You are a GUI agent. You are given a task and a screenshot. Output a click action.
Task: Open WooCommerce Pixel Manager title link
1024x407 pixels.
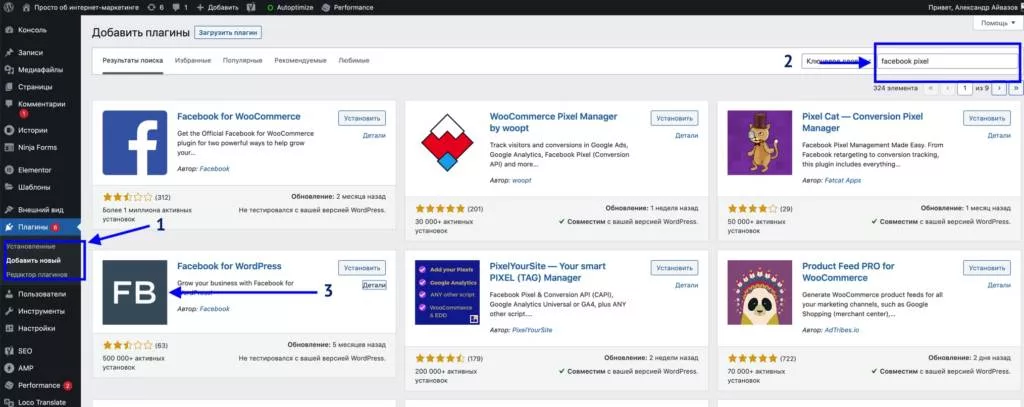[x=553, y=122]
